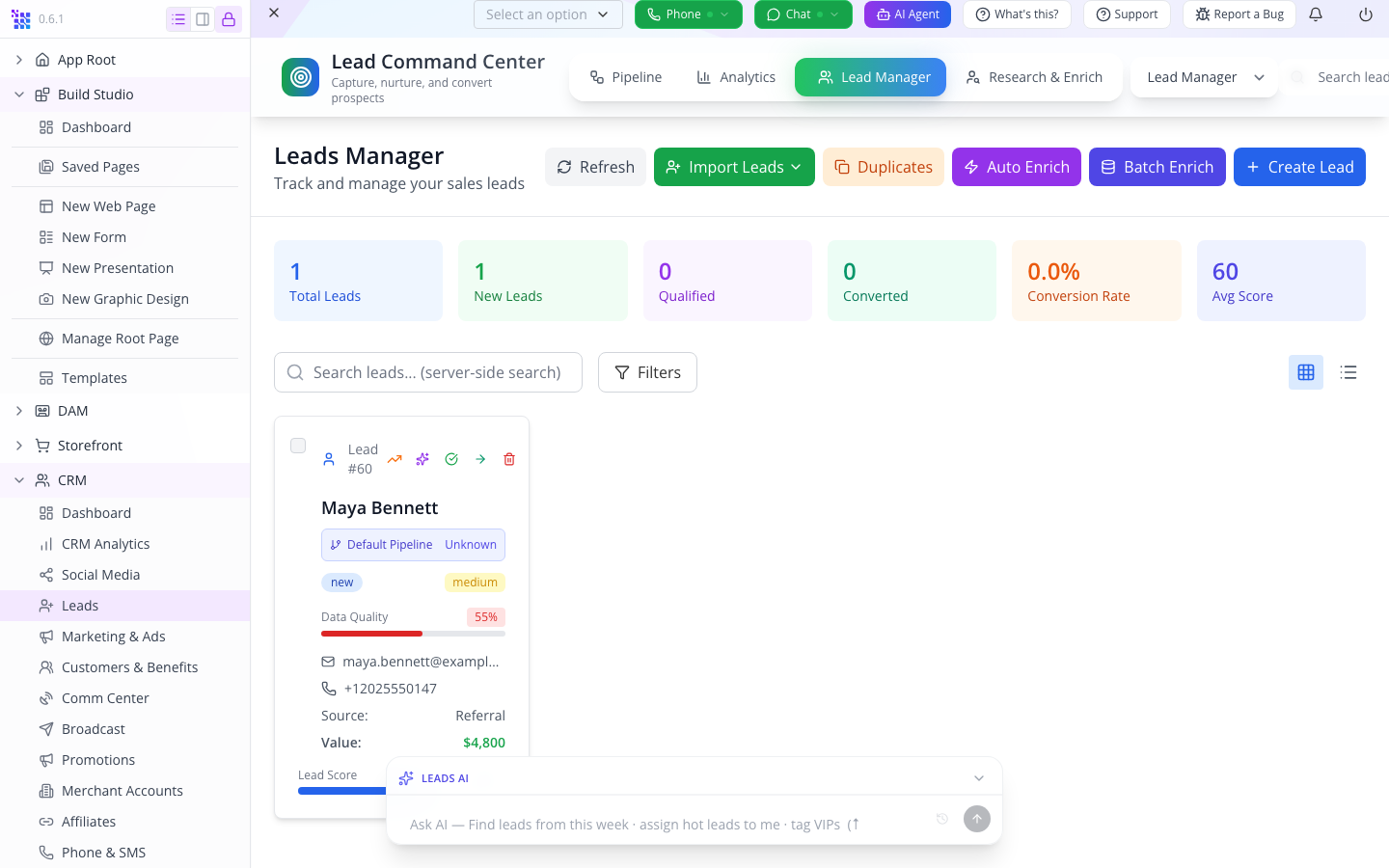The height and width of the screenshot is (868, 1389).
Task: Open the Import Leads dropdown
Action: pyautogui.click(x=734, y=167)
